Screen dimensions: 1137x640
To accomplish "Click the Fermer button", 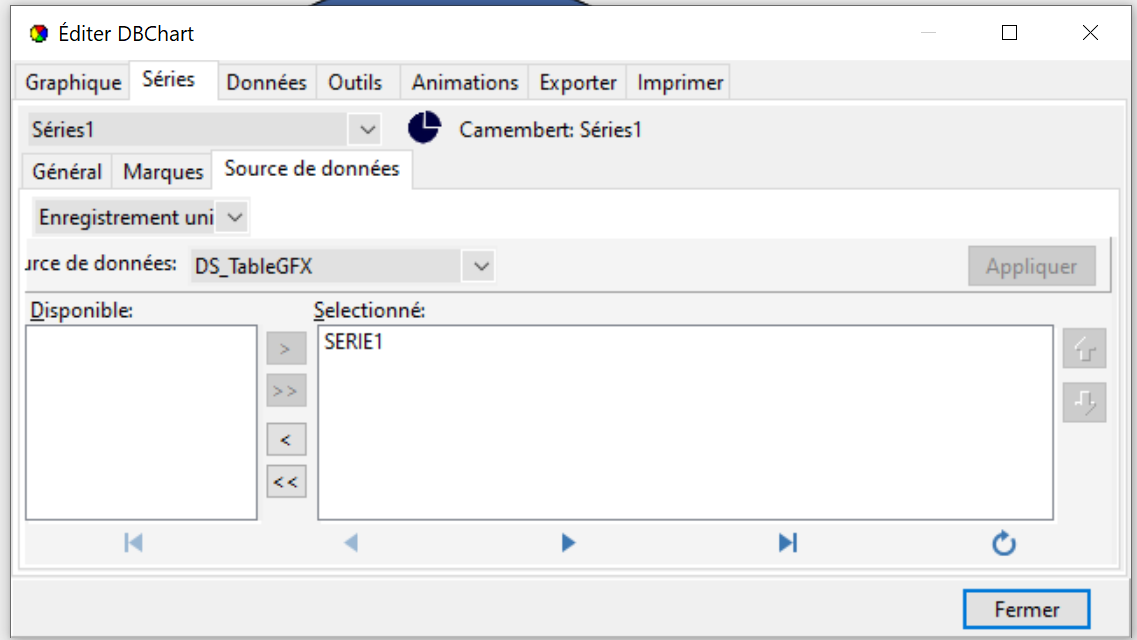I will click(x=1026, y=610).
